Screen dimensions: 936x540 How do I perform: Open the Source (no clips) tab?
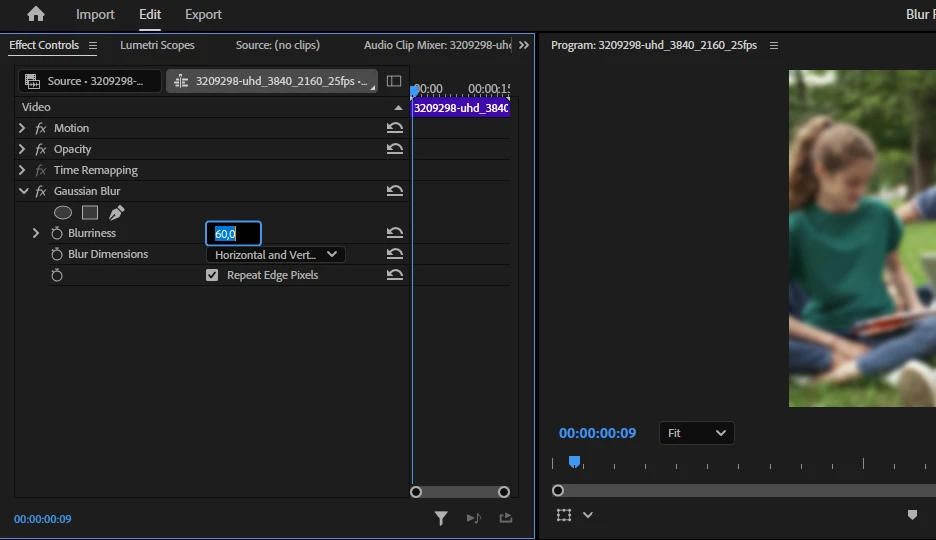click(x=278, y=45)
